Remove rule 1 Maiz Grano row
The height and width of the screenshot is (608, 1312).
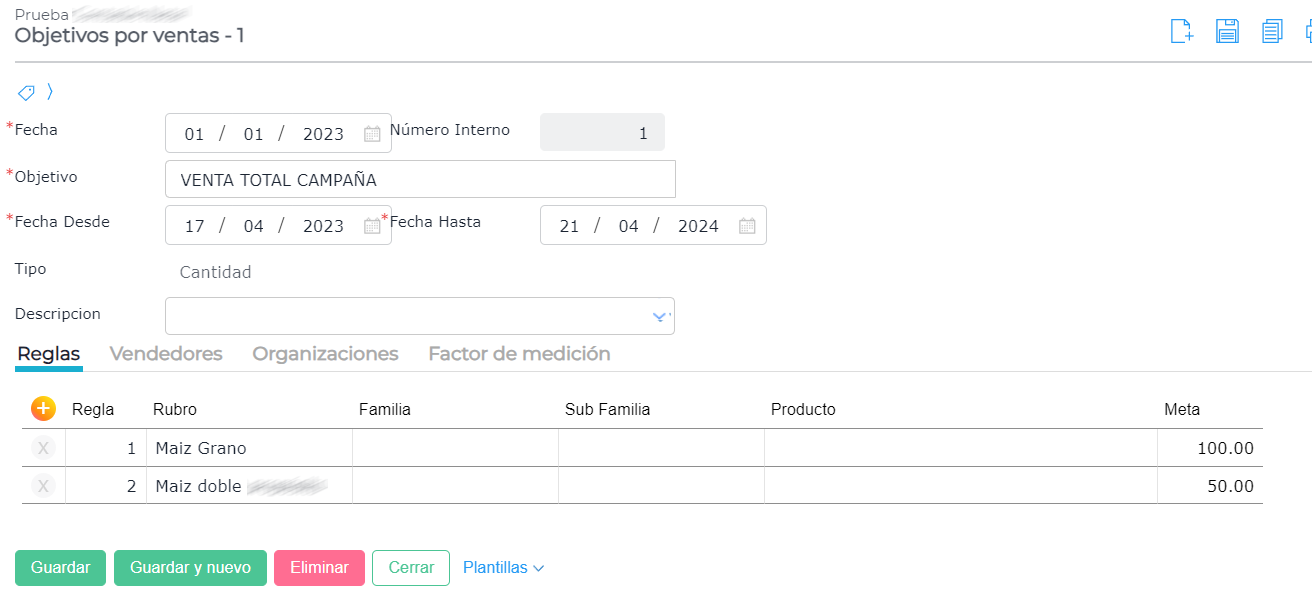pos(43,448)
